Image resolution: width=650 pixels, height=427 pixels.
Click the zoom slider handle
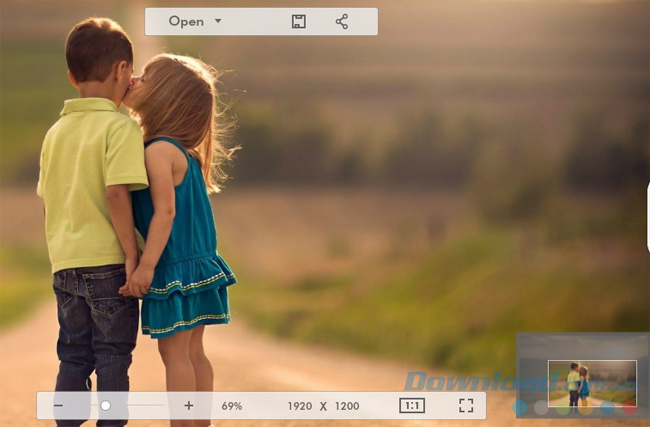point(105,405)
